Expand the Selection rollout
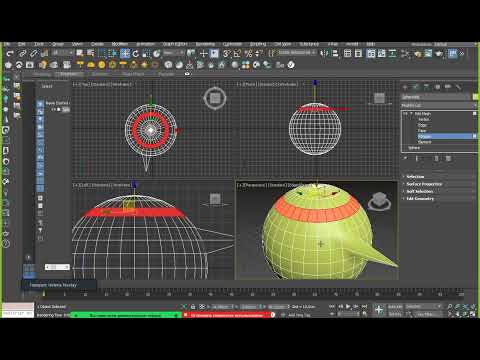480x360 pixels. [415, 177]
